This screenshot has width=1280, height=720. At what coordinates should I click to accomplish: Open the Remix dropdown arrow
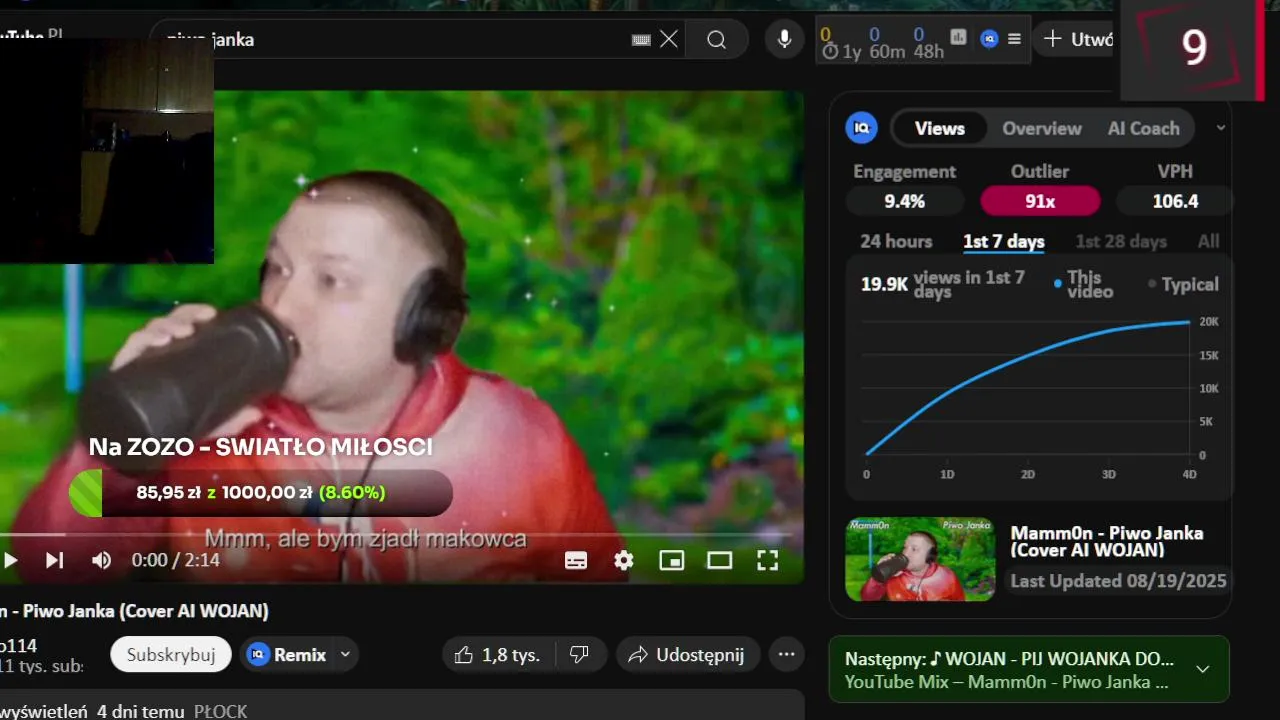(x=346, y=655)
